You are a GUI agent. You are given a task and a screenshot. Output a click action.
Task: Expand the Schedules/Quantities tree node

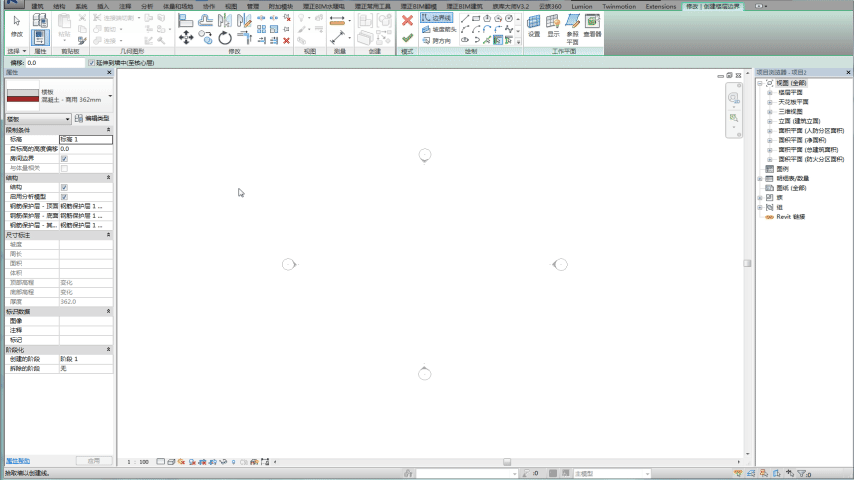[x=760, y=179]
